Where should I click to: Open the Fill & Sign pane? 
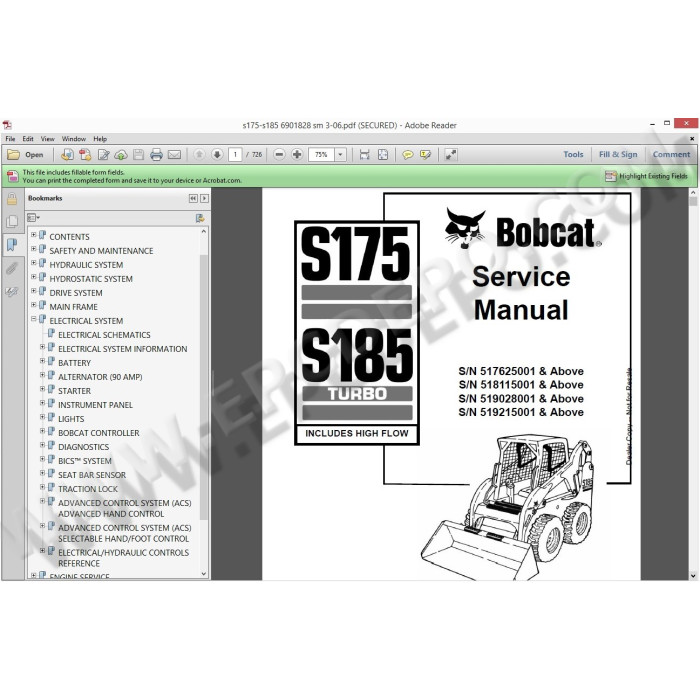pos(618,154)
